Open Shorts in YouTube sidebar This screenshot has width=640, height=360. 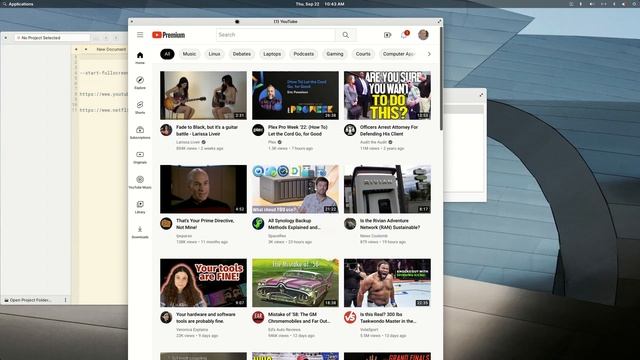(x=140, y=107)
